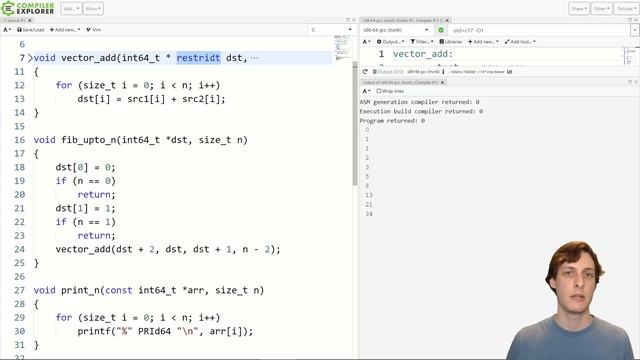
Task: Open the Other dropdown menu
Action: 601,9
